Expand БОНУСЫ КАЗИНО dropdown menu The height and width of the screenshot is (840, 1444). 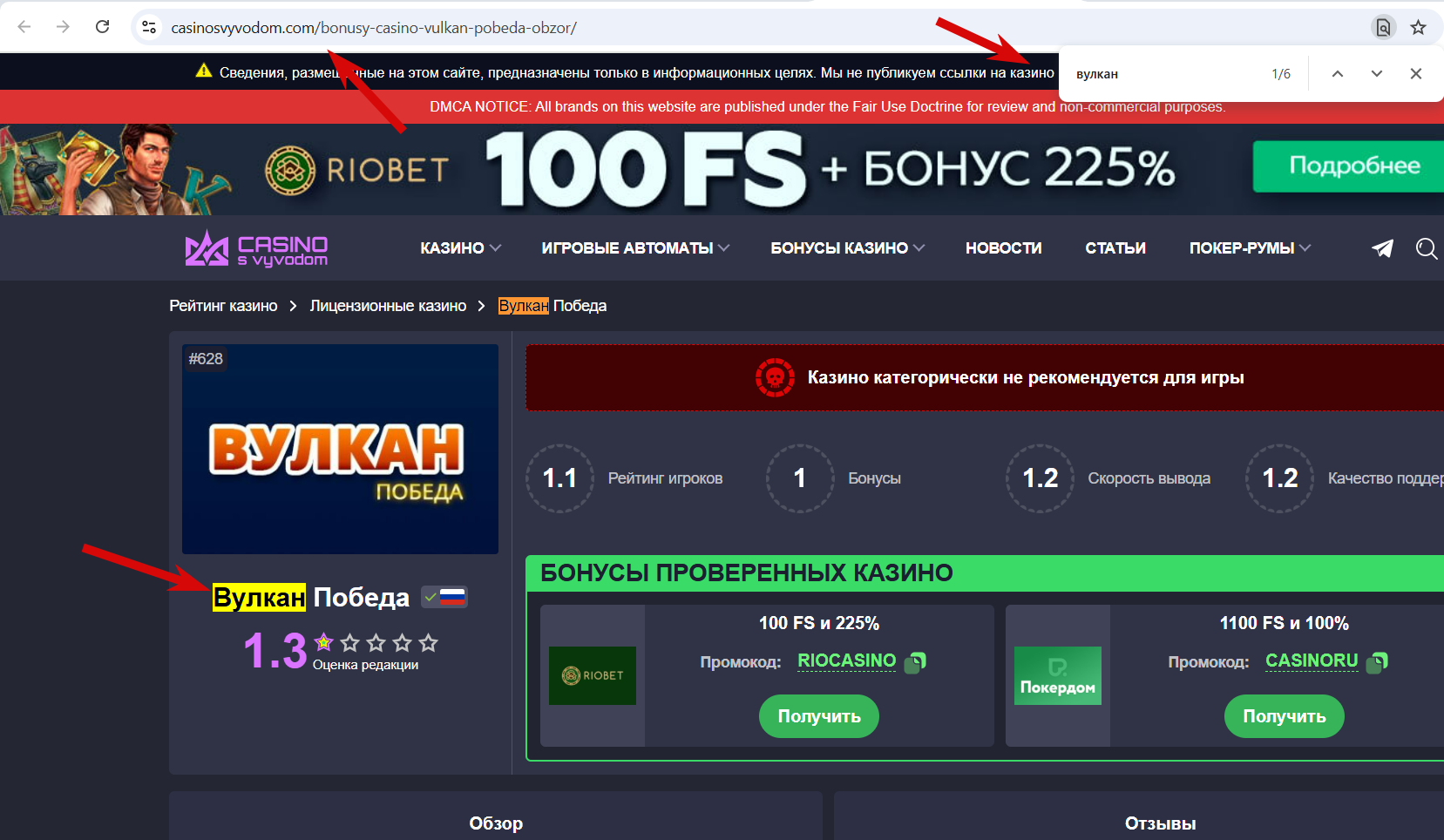click(x=847, y=248)
